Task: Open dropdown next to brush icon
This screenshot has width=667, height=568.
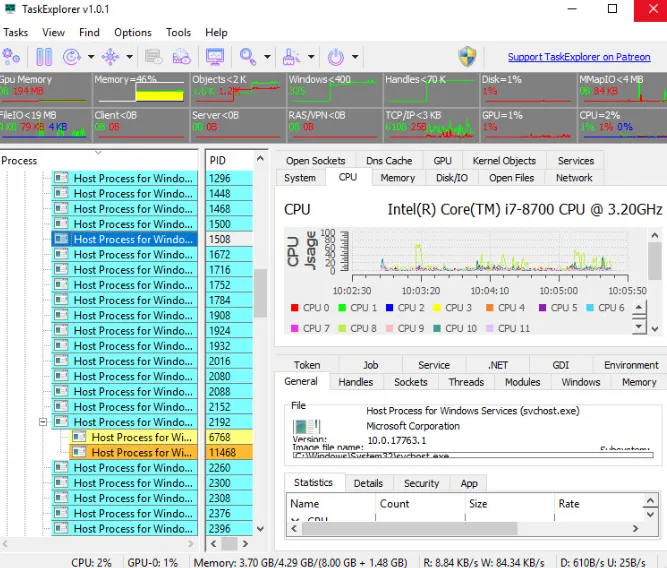Action: click(x=311, y=57)
